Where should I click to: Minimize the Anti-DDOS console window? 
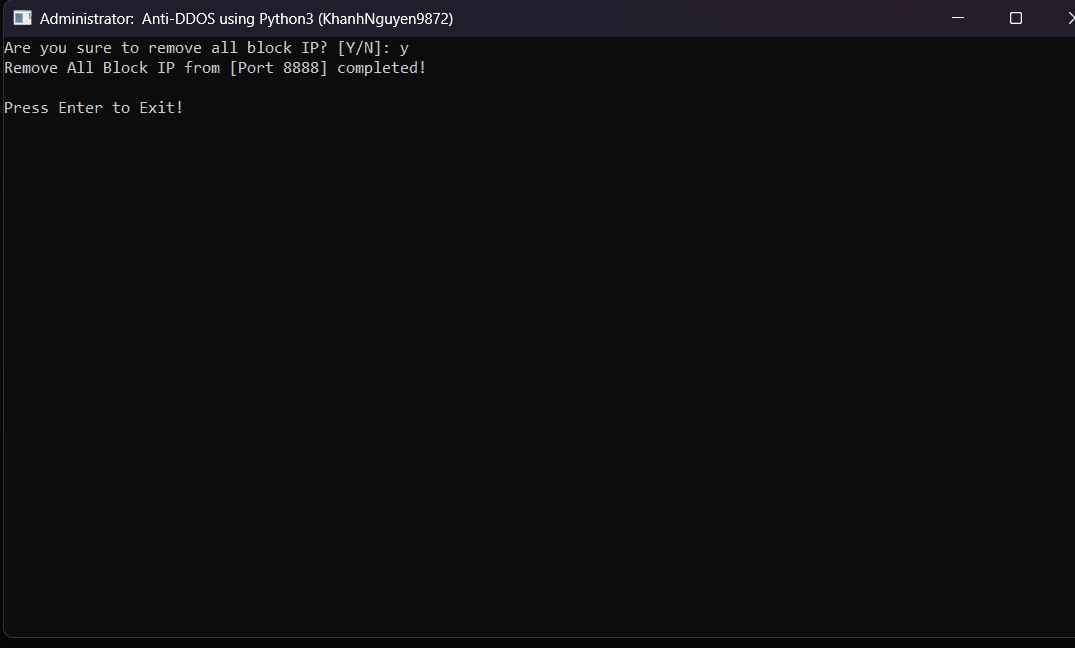click(x=958, y=18)
